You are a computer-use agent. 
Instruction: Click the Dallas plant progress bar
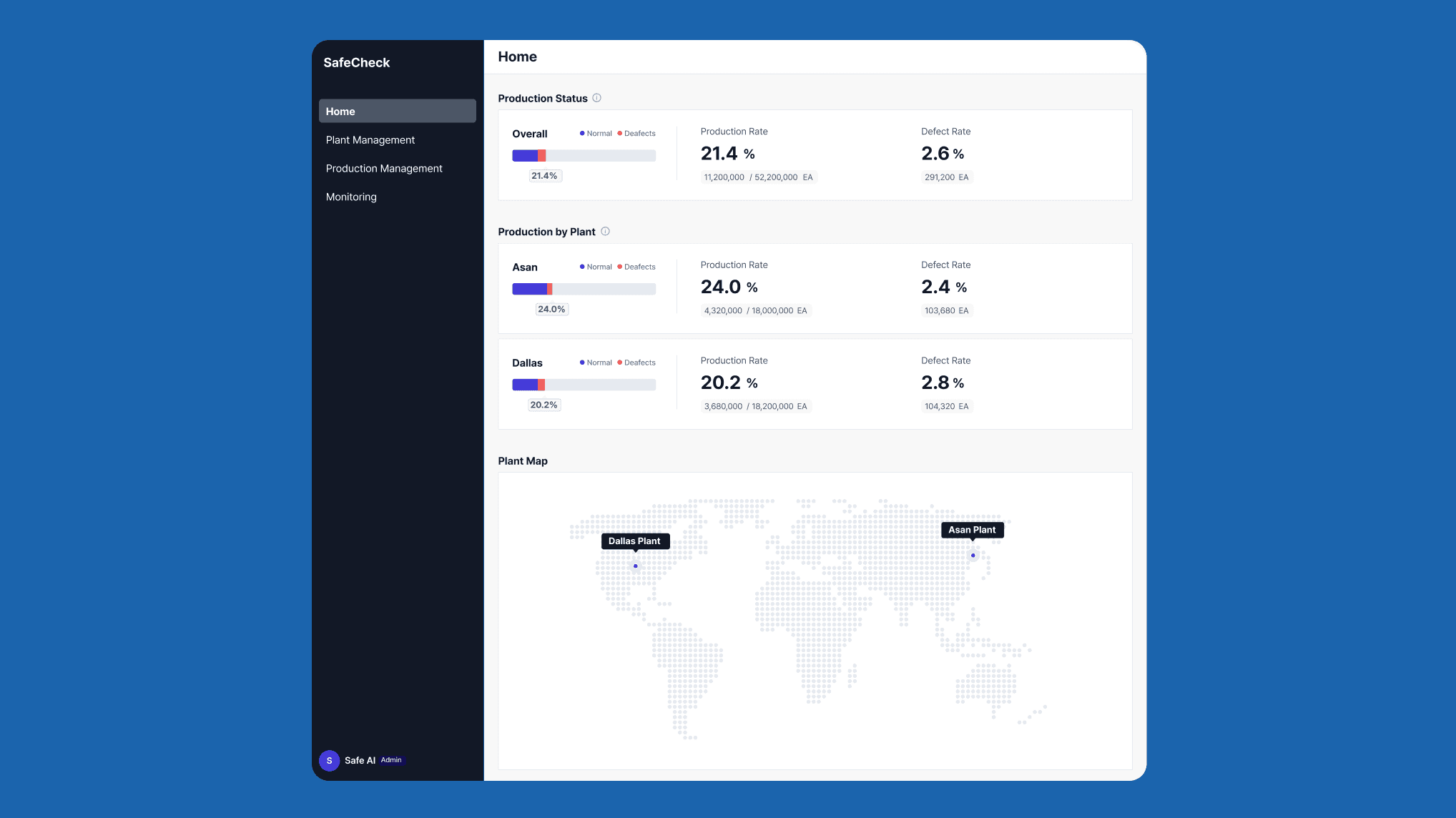coord(584,385)
